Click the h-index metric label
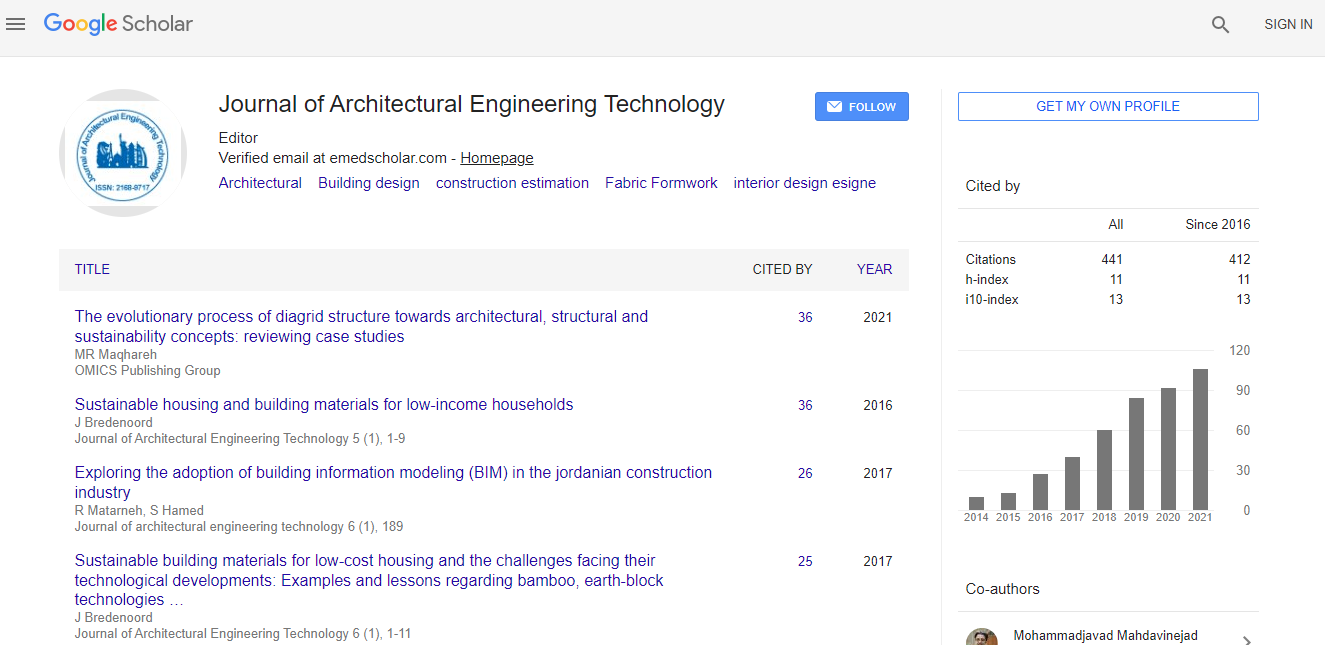The width and height of the screenshot is (1325, 645). (987, 280)
